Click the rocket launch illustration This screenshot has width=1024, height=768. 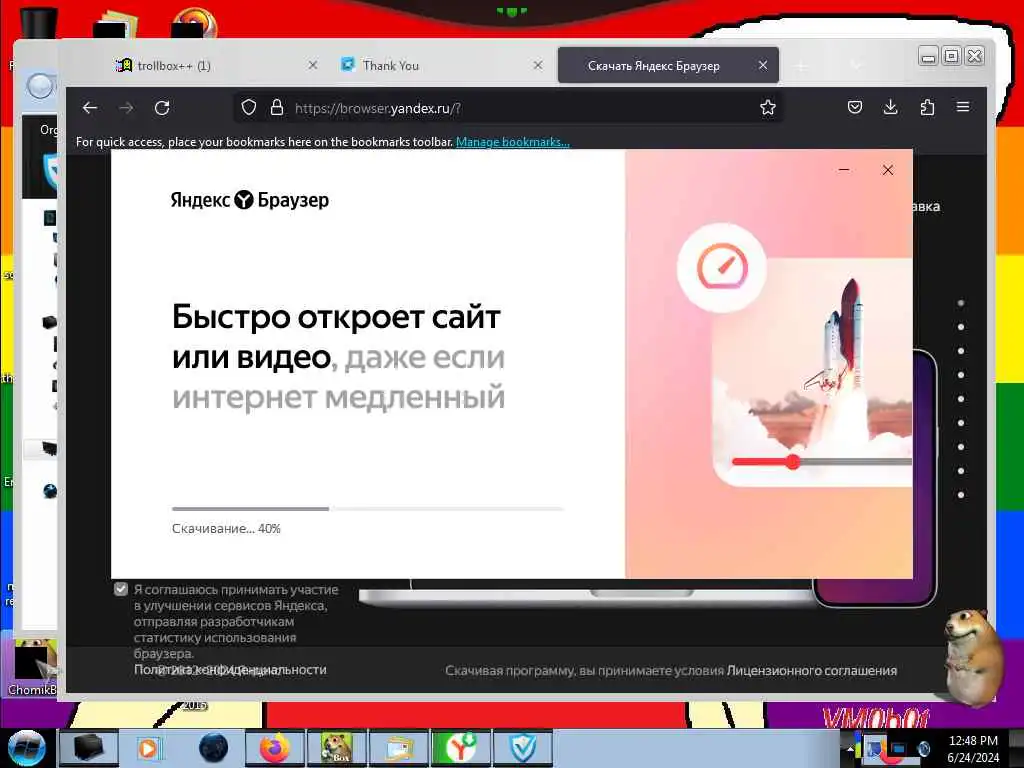pyautogui.click(x=813, y=372)
